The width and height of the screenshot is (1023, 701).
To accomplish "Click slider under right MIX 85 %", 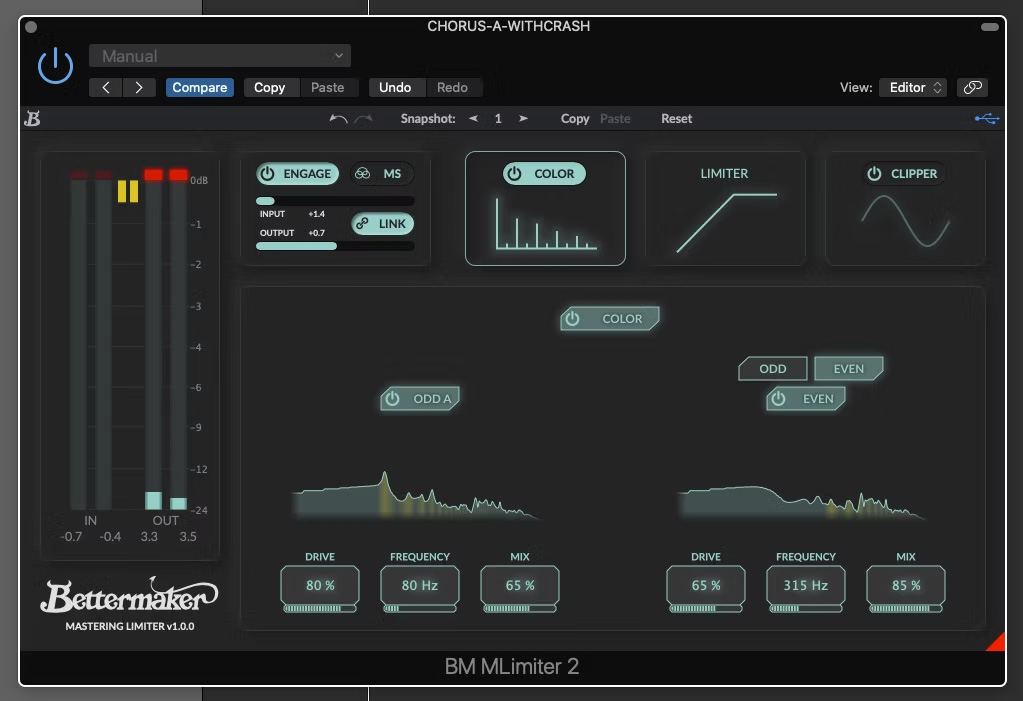I will click(906, 608).
